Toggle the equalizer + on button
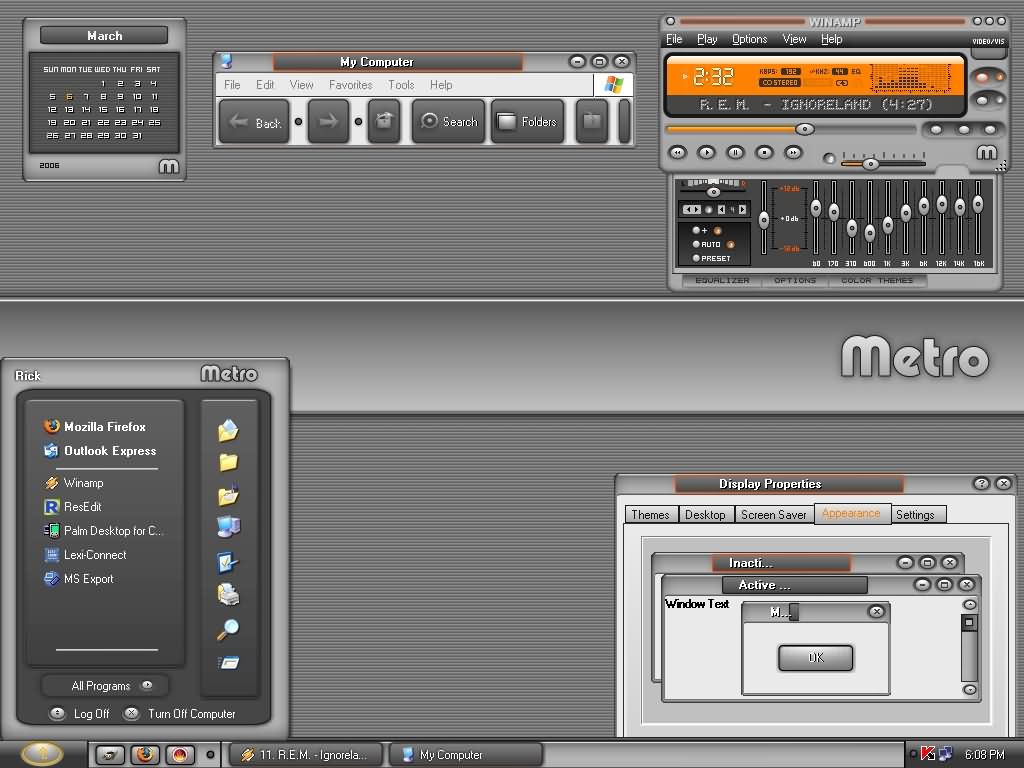This screenshot has width=1024, height=768. coord(696,231)
